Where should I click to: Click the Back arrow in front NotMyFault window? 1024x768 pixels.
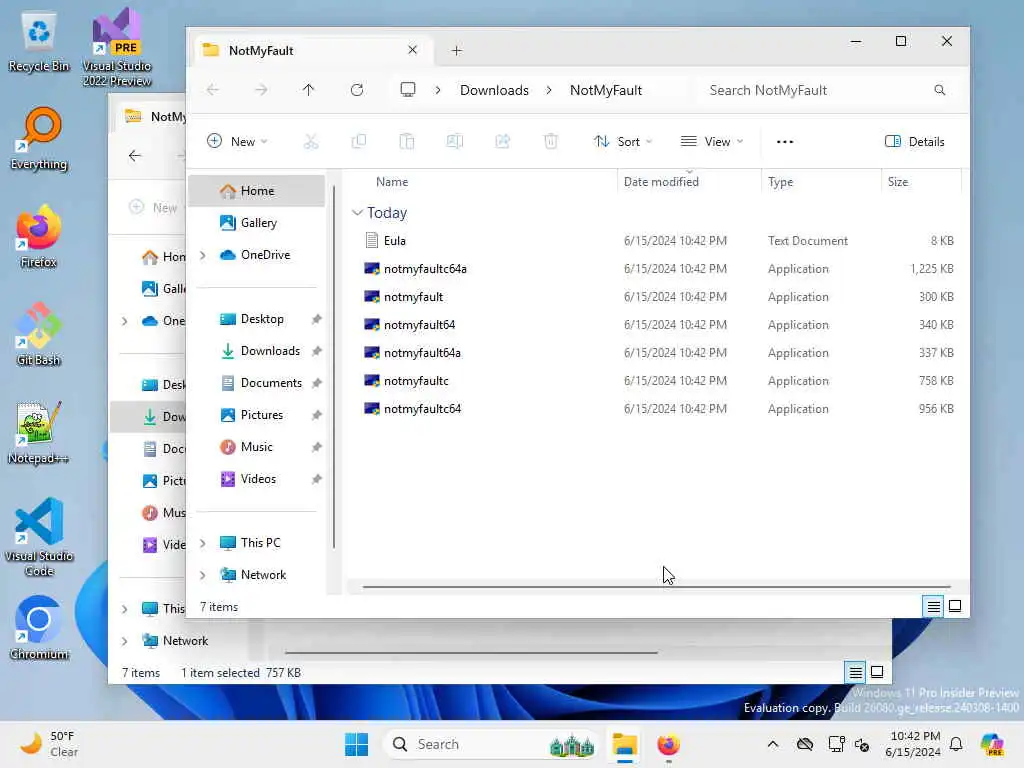click(x=213, y=90)
